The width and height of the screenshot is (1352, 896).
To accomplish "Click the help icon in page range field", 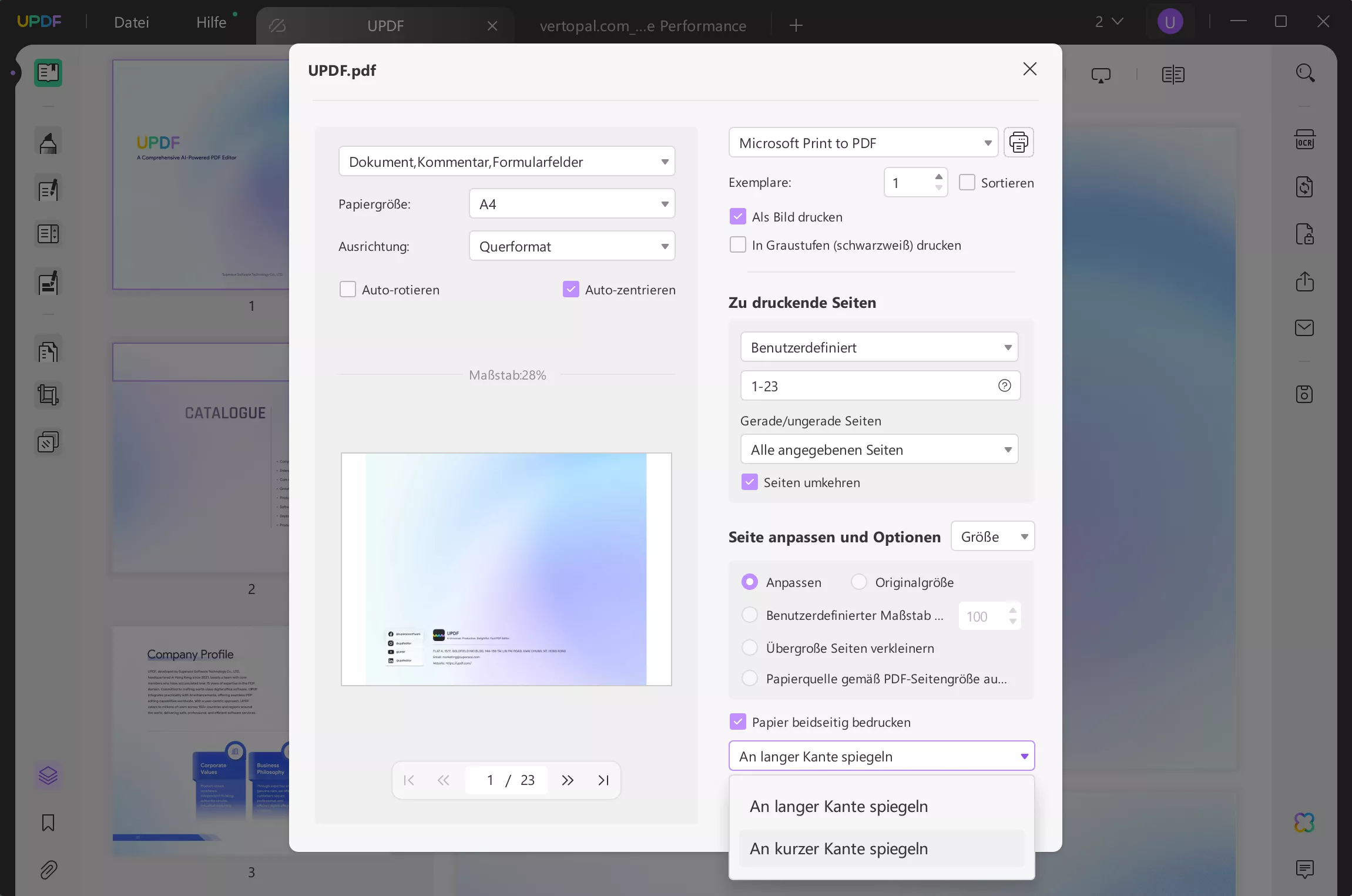I will pos(1004,386).
